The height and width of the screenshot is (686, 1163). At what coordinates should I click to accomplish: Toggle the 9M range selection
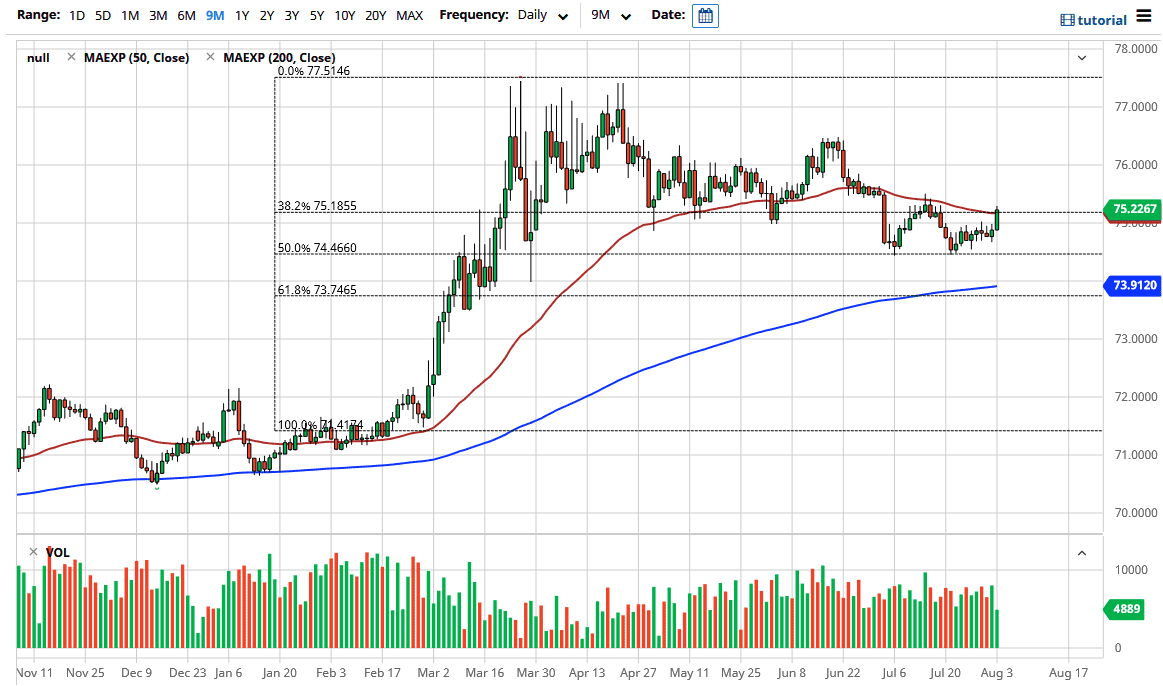tap(214, 16)
